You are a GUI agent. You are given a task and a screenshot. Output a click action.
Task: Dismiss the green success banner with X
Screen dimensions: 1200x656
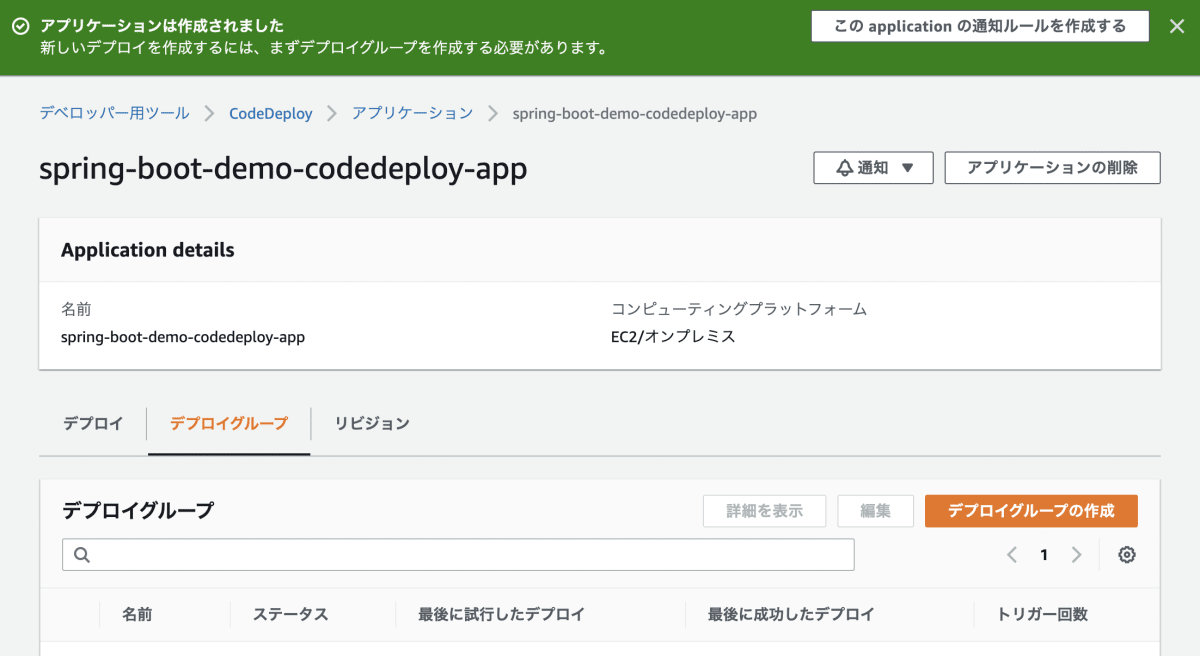(x=1177, y=27)
